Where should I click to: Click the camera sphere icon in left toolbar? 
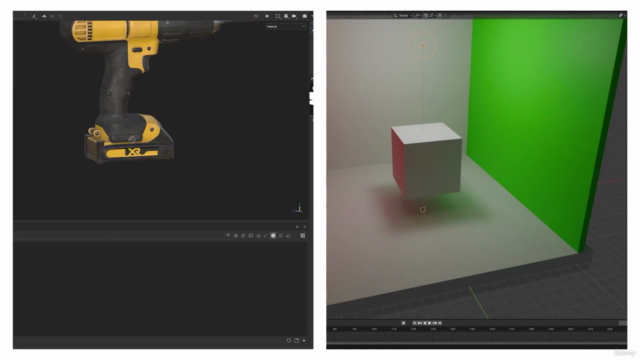[x=286, y=16]
